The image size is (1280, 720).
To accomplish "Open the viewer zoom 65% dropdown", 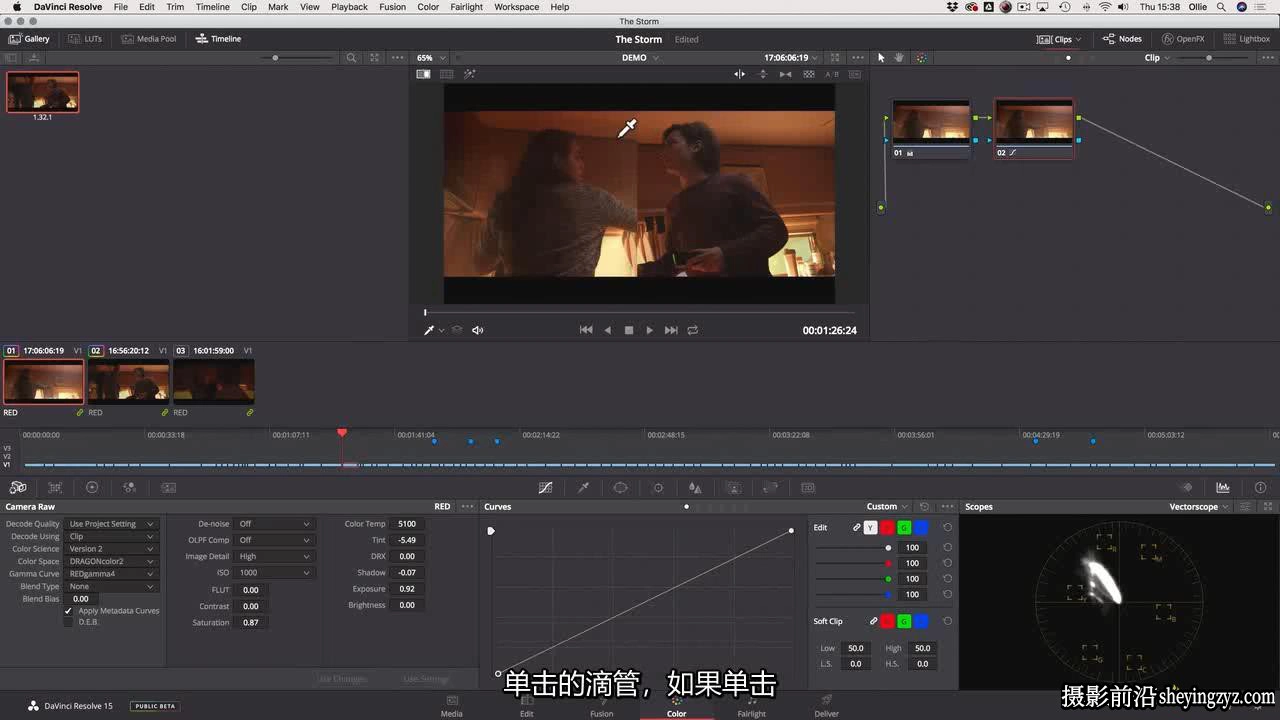I will coord(431,57).
